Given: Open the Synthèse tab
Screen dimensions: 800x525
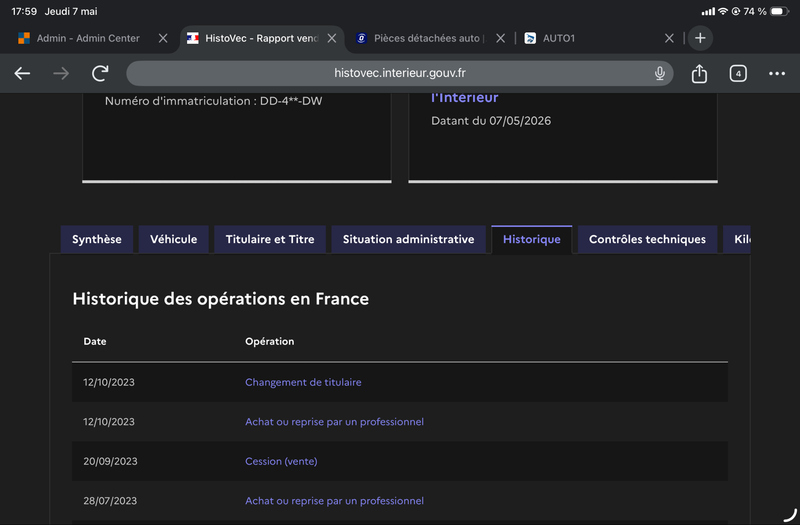Looking at the screenshot, I should (x=97, y=239).
